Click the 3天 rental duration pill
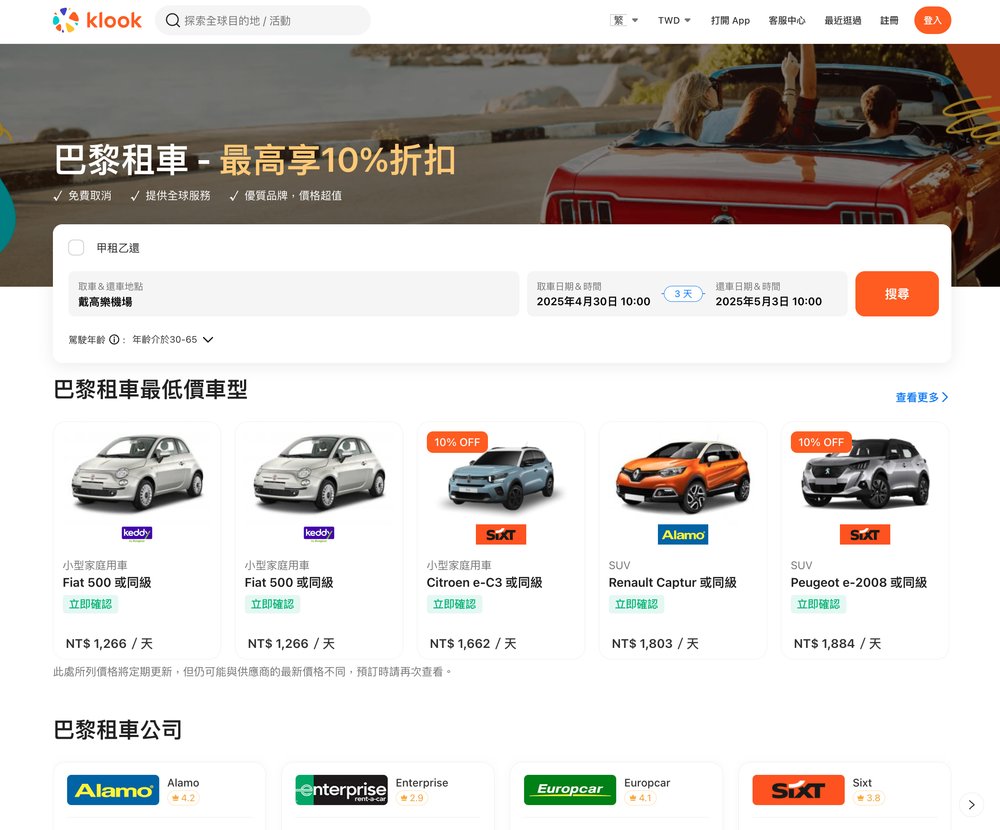Screen dimensions: 1000x830 pos(683,292)
